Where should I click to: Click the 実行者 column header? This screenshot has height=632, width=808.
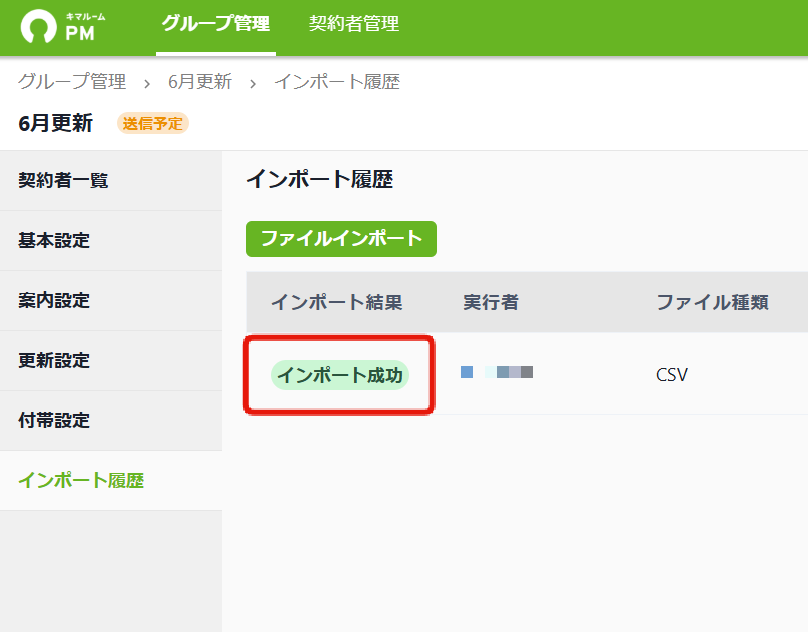491,302
